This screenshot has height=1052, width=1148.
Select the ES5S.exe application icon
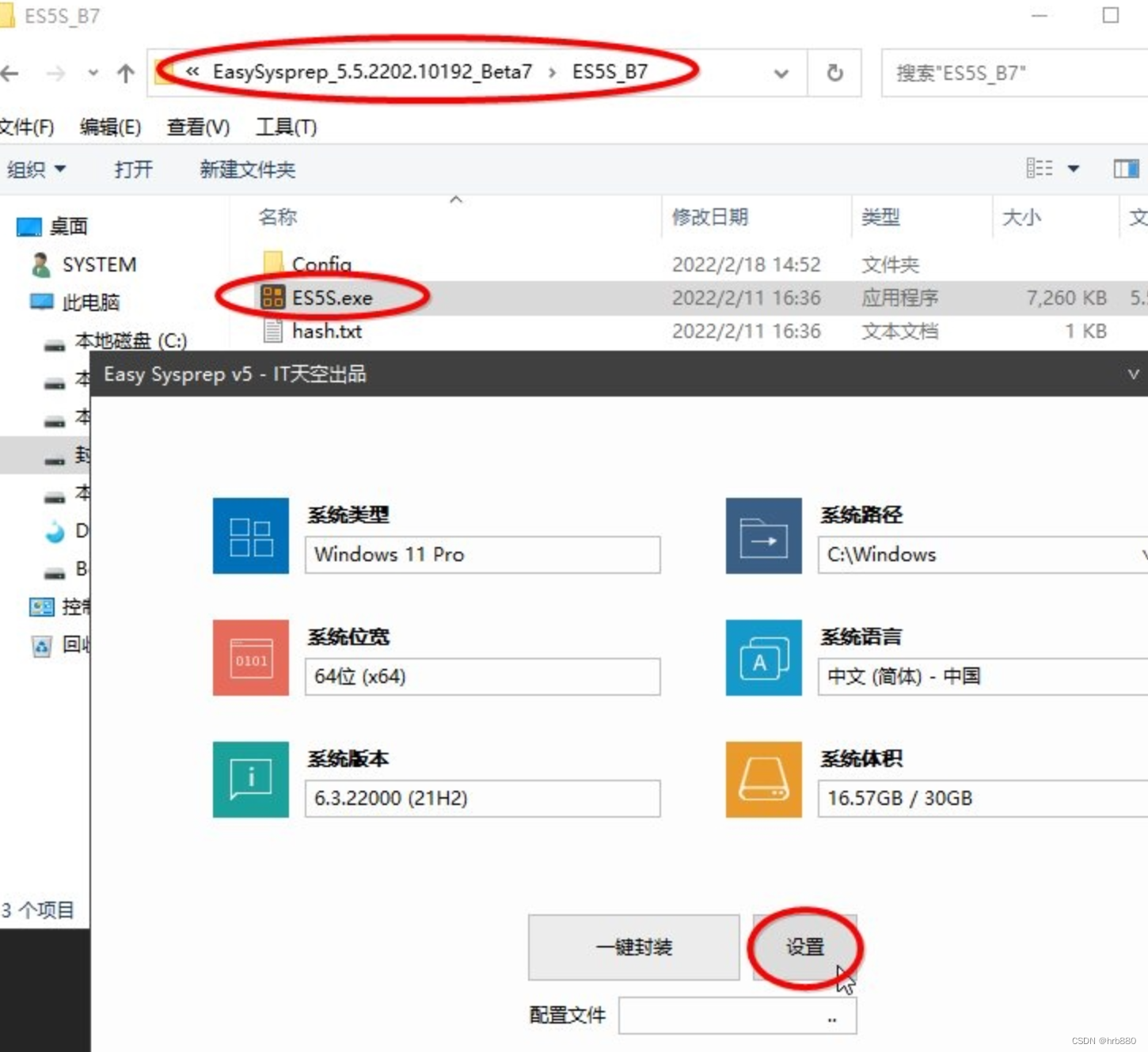point(272,298)
